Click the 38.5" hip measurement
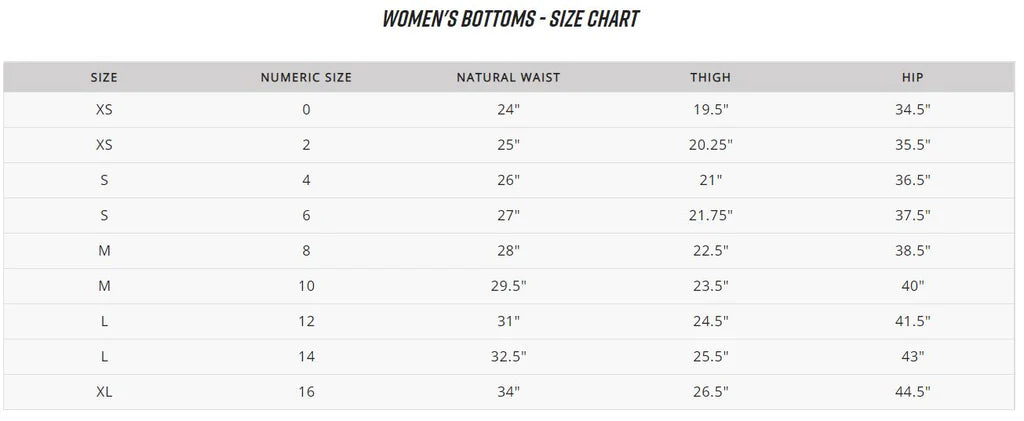 (912, 251)
